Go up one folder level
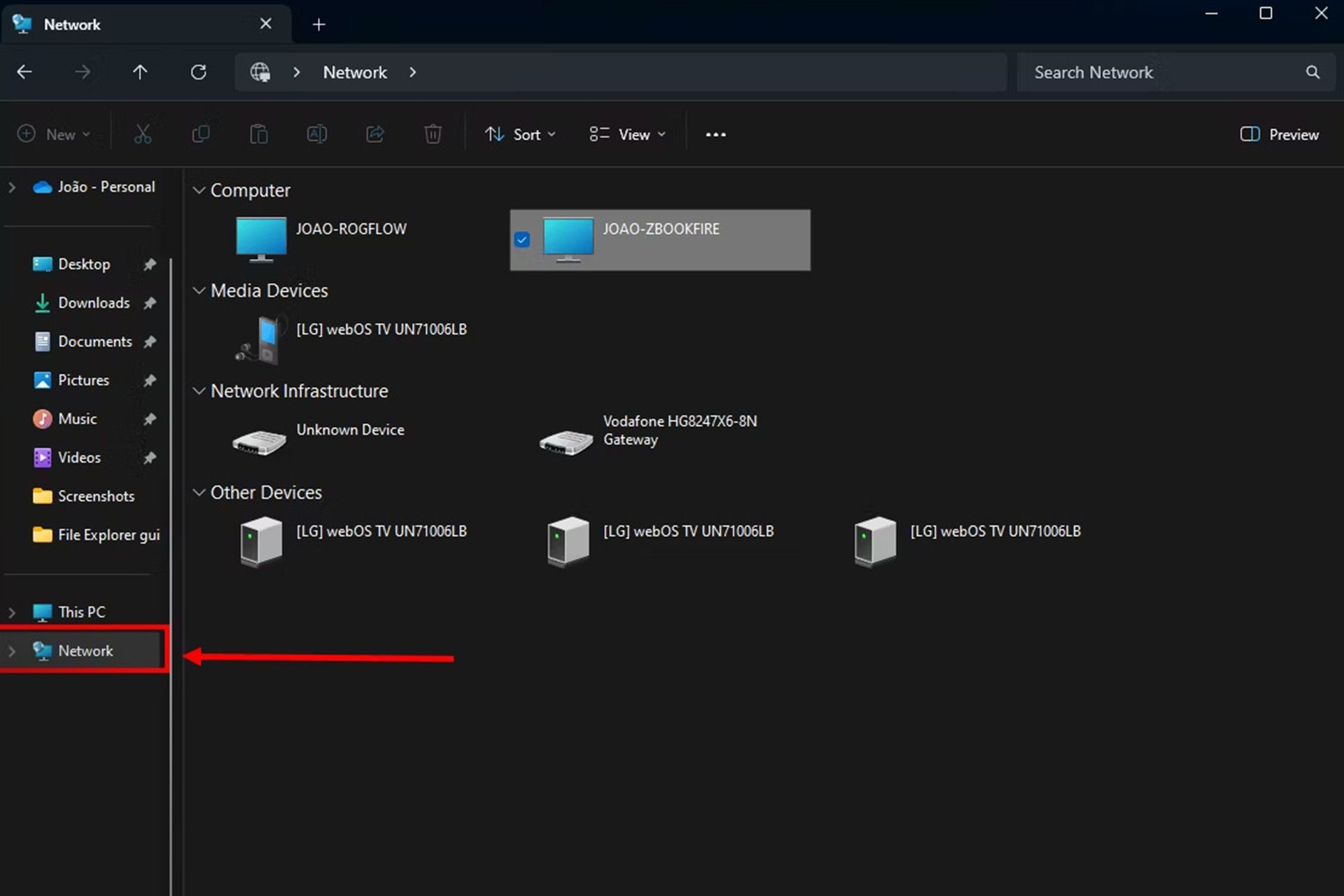Screen dimensions: 1344x896 (x=140, y=72)
